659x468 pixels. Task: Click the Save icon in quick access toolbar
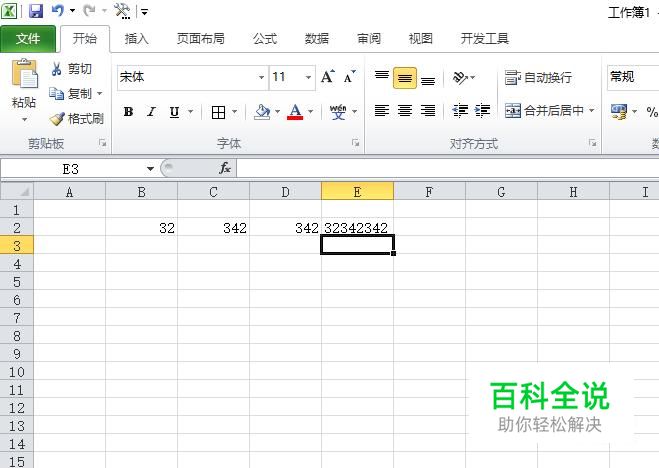click(x=36, y=11)
